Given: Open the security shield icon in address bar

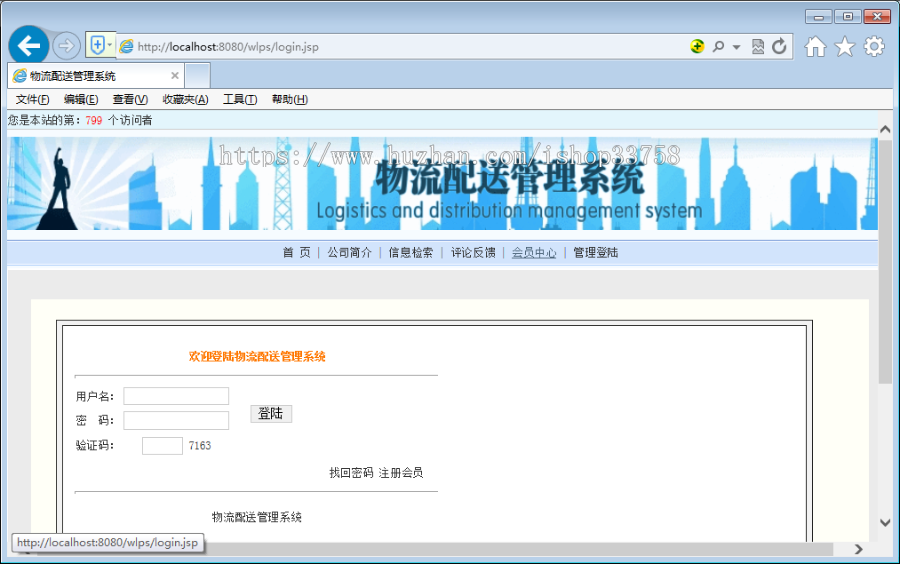Looking at the screenshot, I should [x=97, y=45].
